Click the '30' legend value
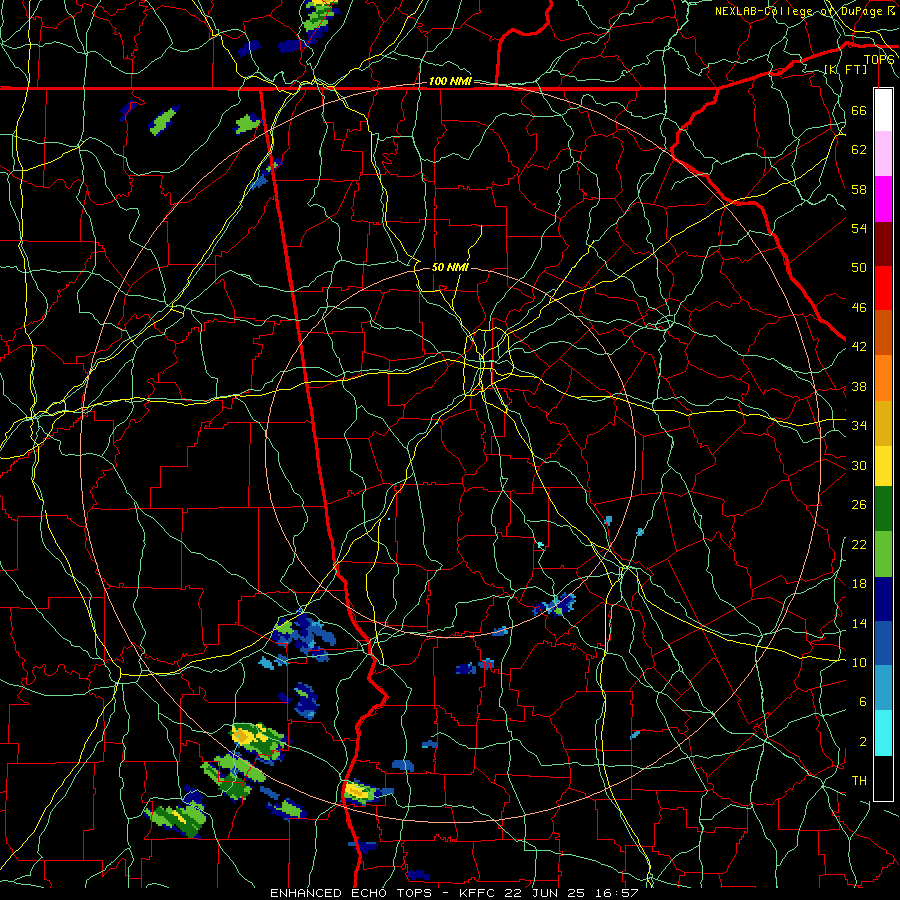Screen dimensions: 900x900 click(x=859, y=465)
